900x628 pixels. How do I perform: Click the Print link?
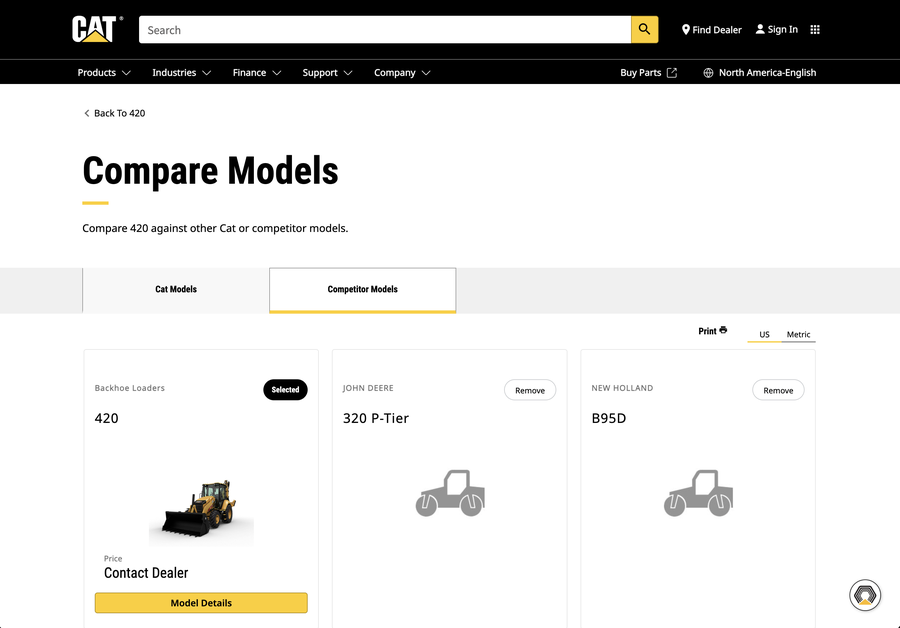click(x=712, y=331)
